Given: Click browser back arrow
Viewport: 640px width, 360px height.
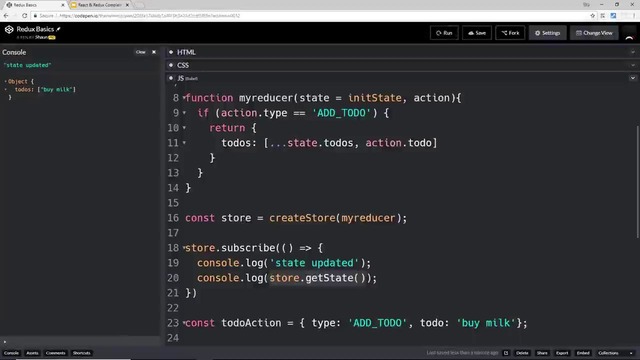Looking at the screenshot, I should 6,16.
